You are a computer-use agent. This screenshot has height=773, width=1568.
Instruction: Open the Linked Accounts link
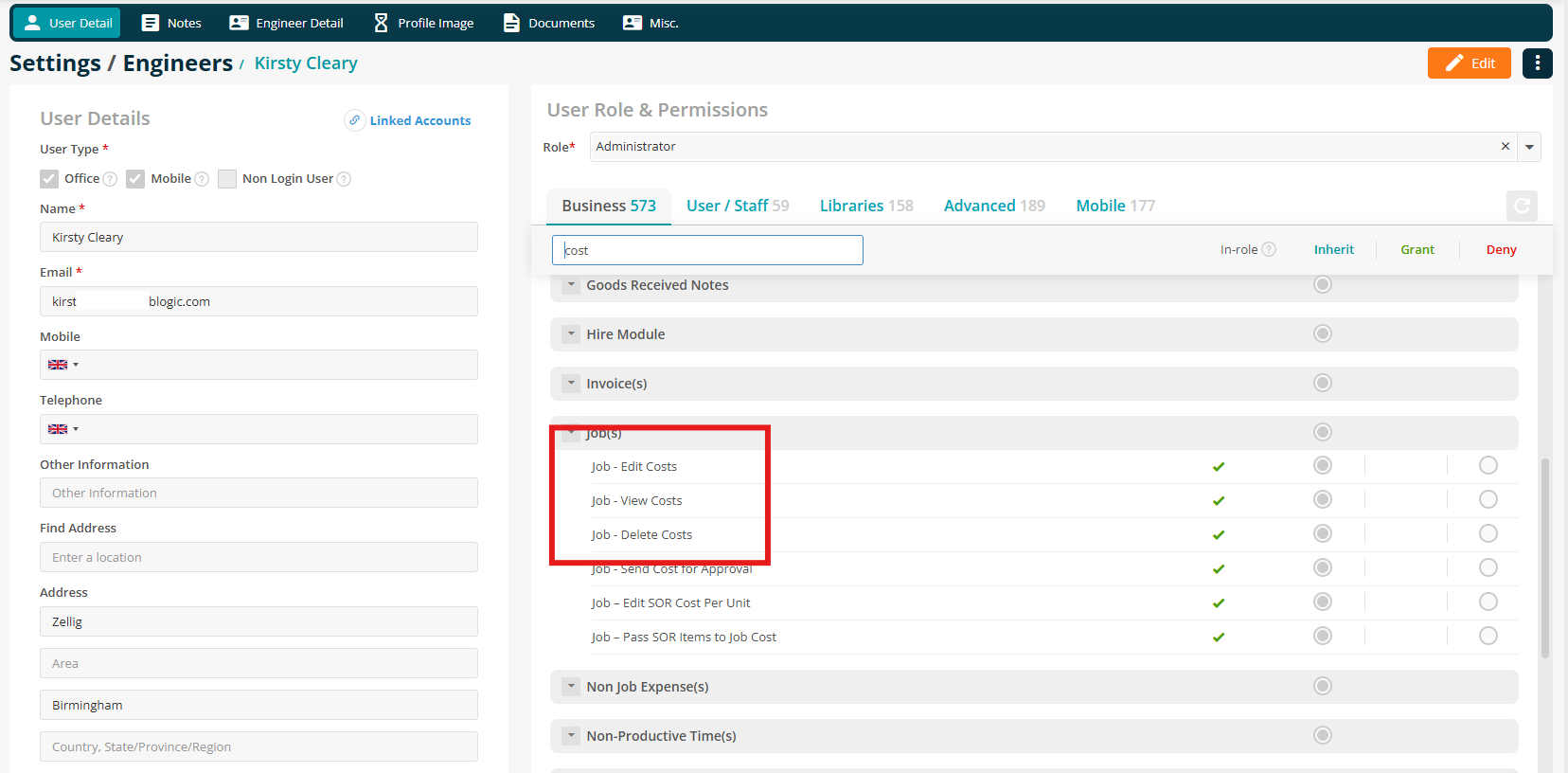[420, 120]
